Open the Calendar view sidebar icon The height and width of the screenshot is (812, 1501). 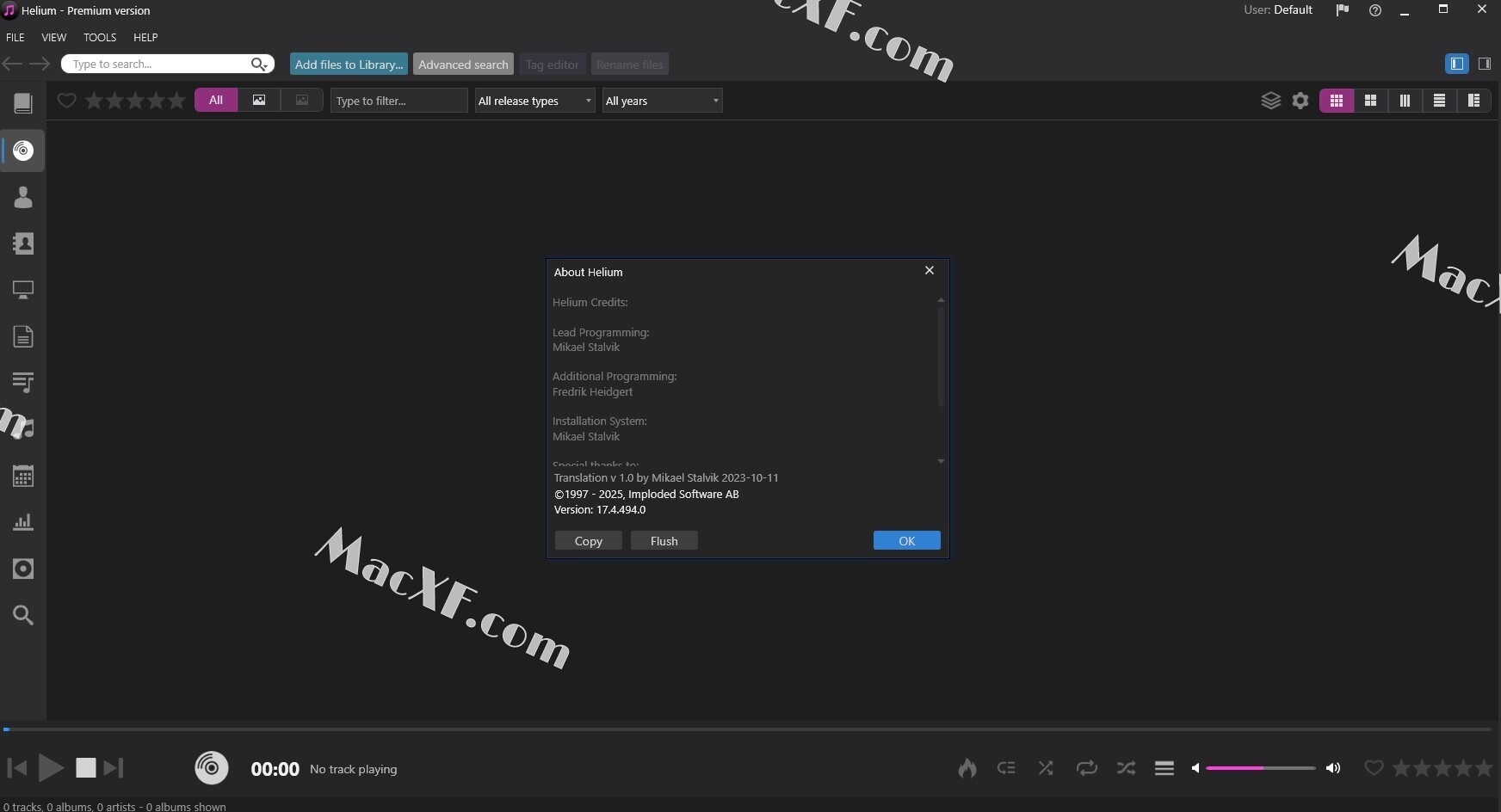click(x=23, y=477)
